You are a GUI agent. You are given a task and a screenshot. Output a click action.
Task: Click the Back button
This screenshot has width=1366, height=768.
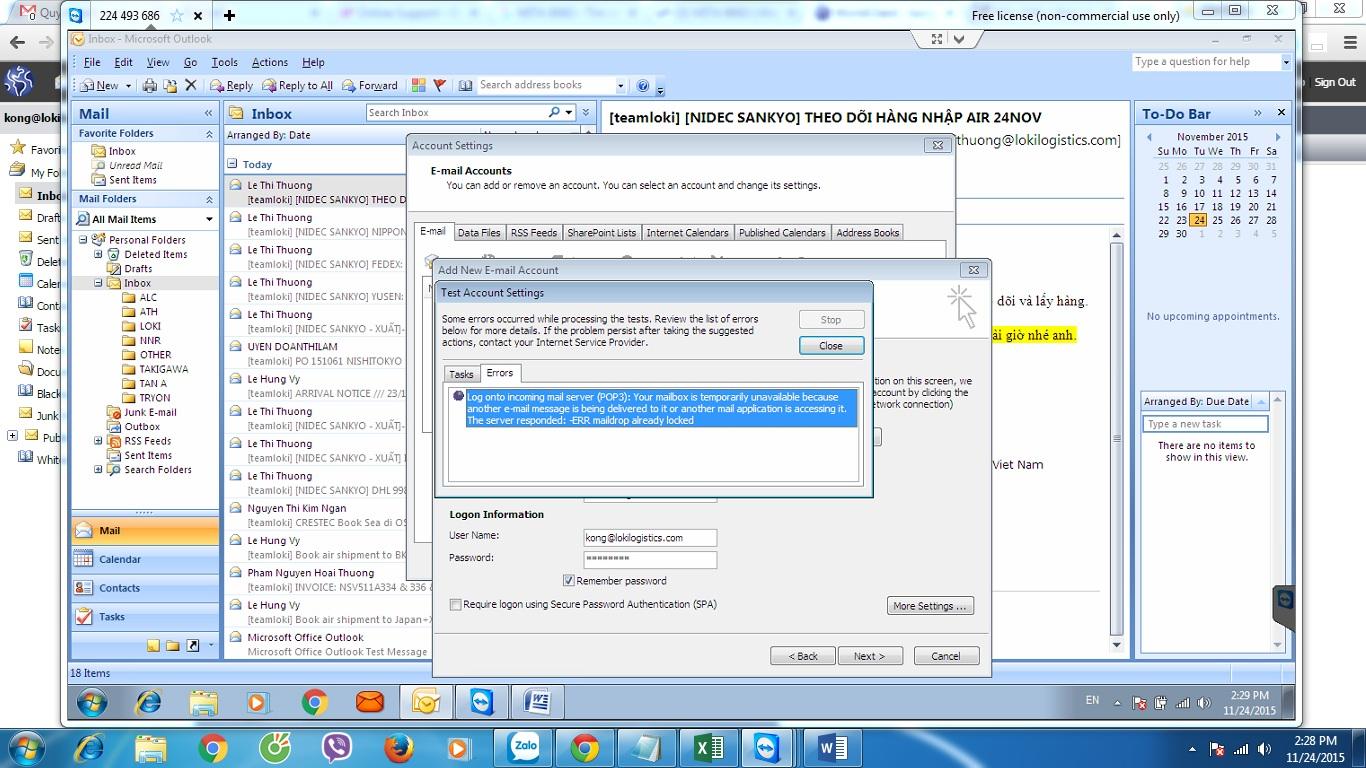[x=803, y=656]
